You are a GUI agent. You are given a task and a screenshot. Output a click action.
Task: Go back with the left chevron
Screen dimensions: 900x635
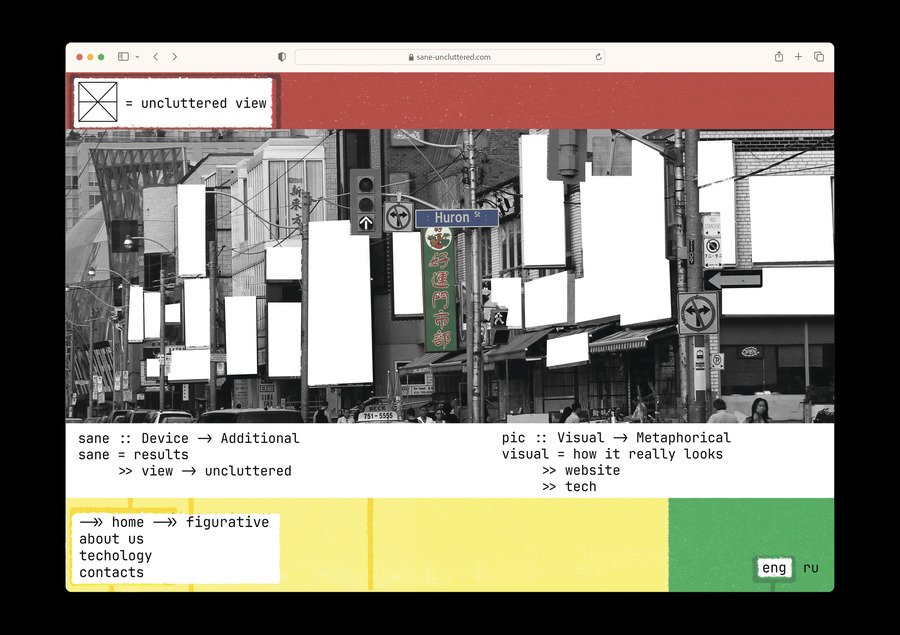[x=156, y=57]
